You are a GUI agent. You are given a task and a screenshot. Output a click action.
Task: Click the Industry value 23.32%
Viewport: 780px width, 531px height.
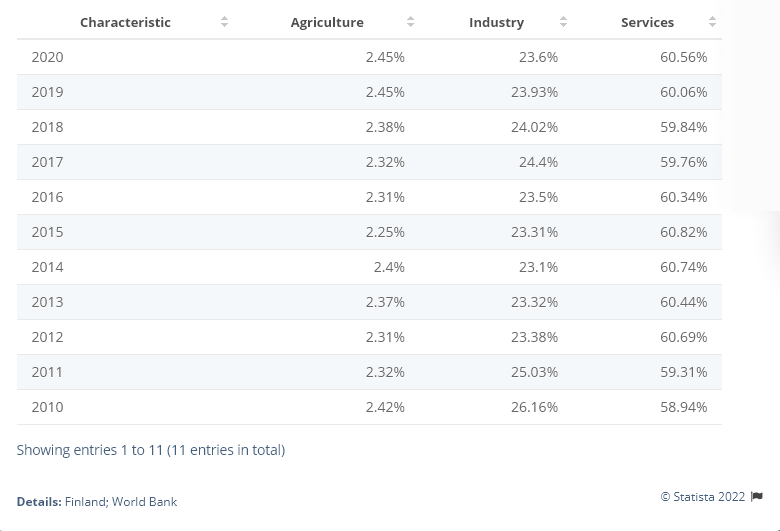[x=534, y=302]
